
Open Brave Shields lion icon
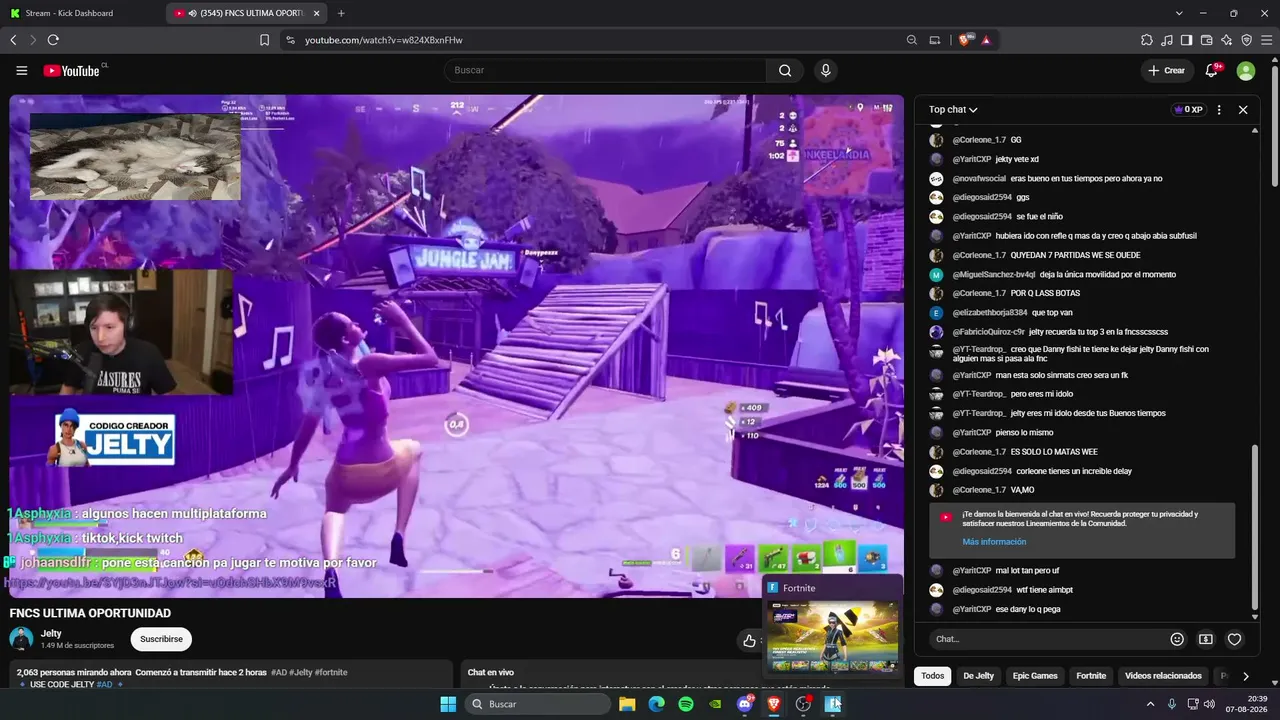point(965,40)
